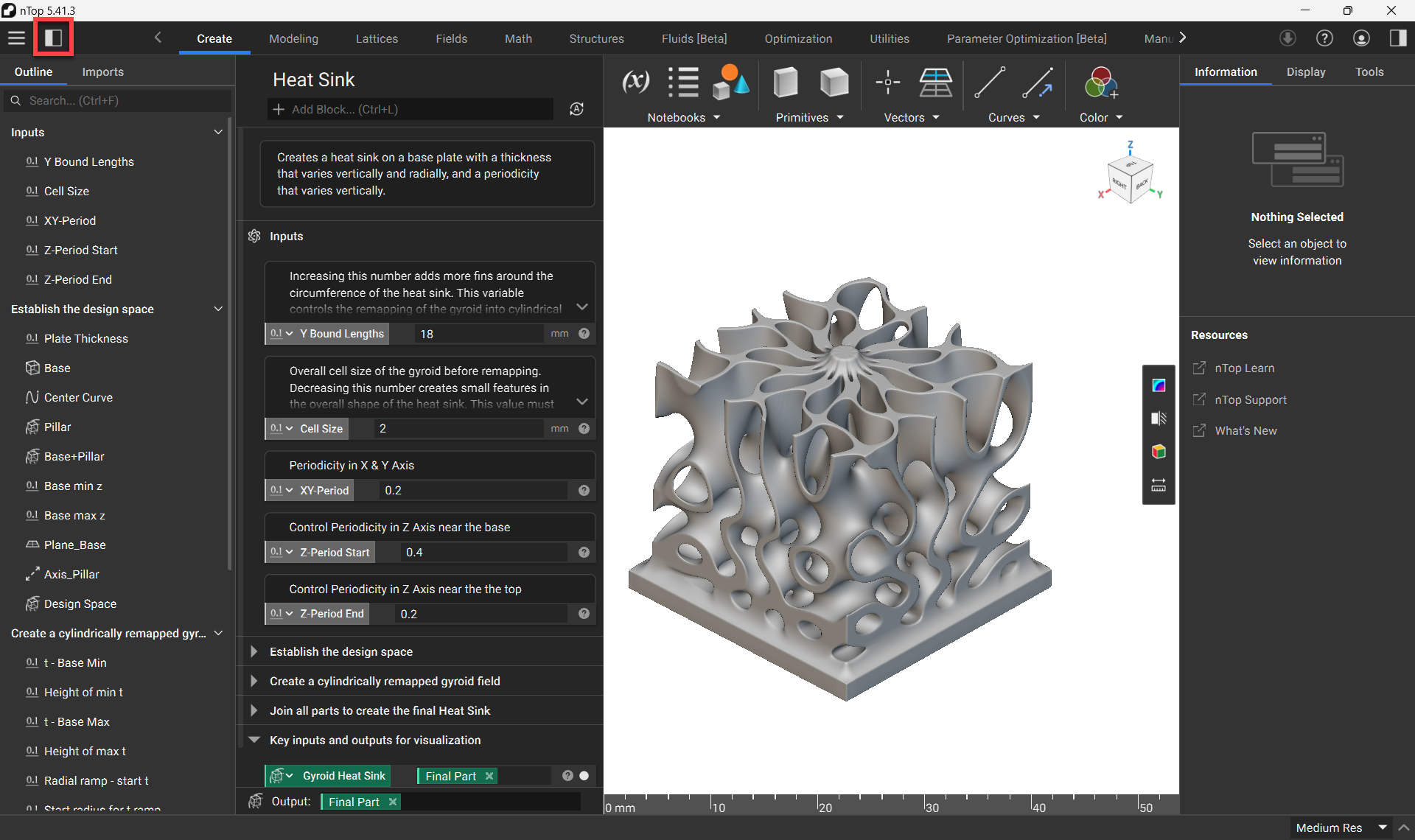The width and height of the screenshot is (1415, 840).
Task: Open the nTop Learn link
Action: click(1244, 368)
